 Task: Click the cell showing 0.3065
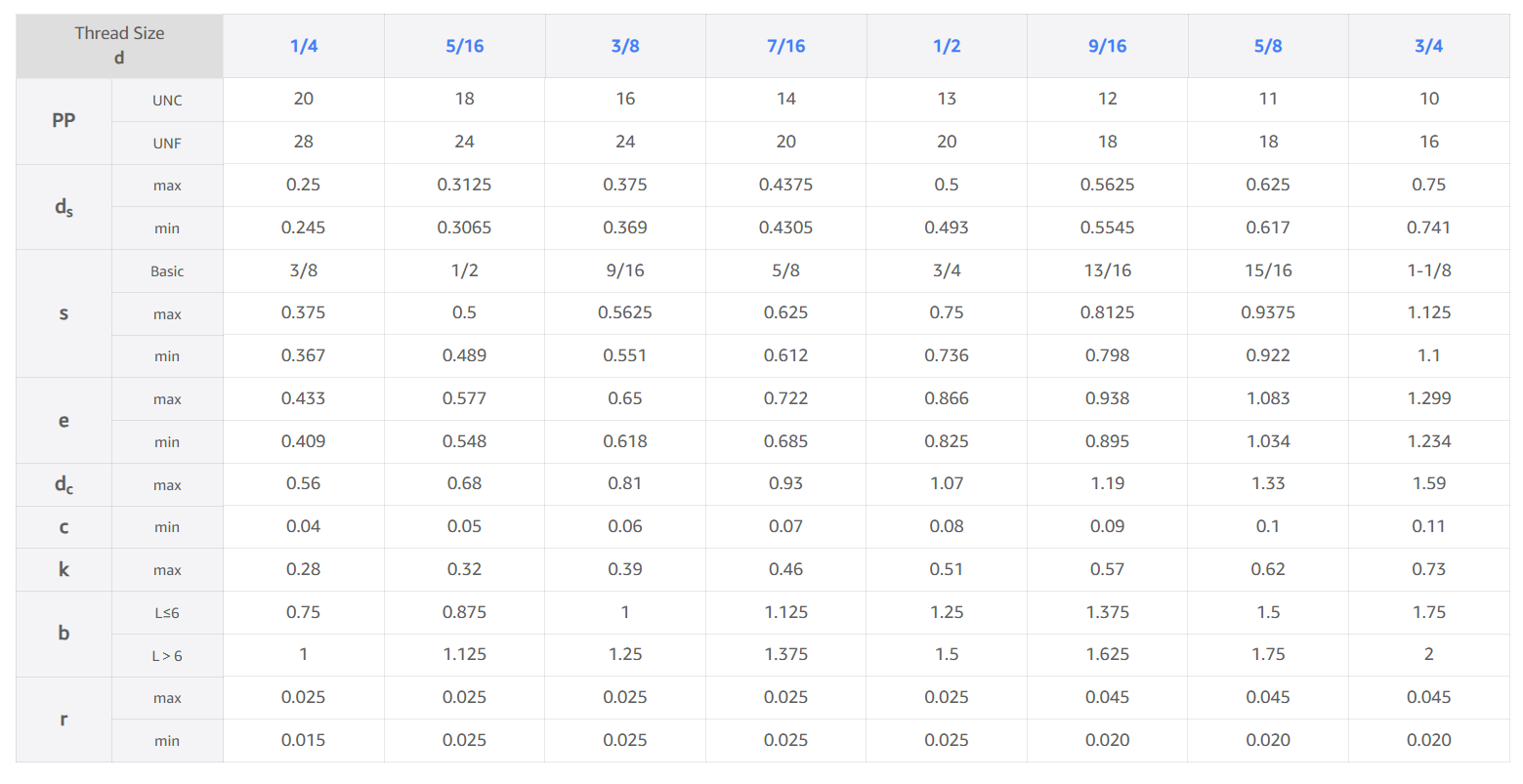(464, 227)
